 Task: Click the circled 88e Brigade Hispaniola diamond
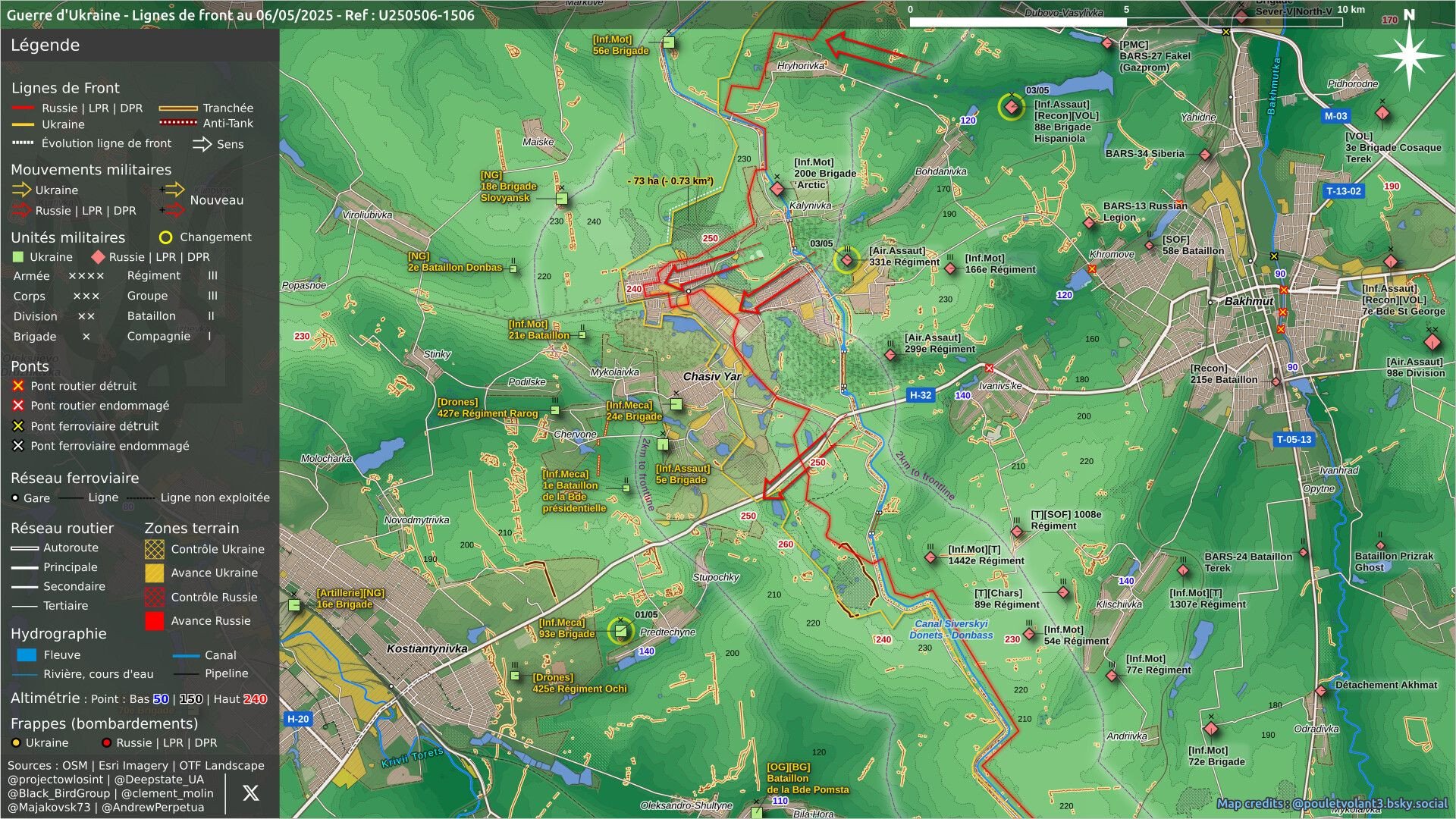tap(1011, 107)
